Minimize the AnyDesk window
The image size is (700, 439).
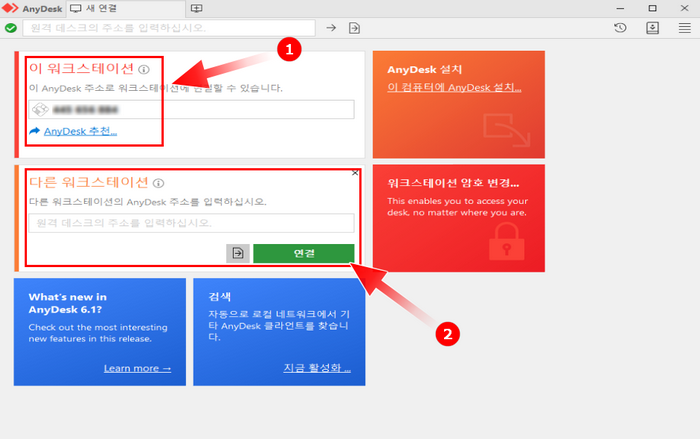620,8
